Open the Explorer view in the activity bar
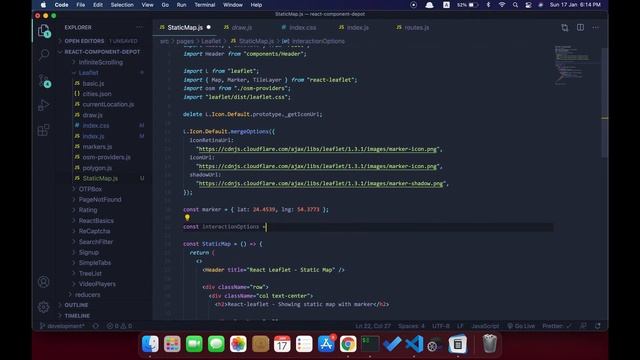The width and height of the screenshot is (640, 360). point(44,30)
